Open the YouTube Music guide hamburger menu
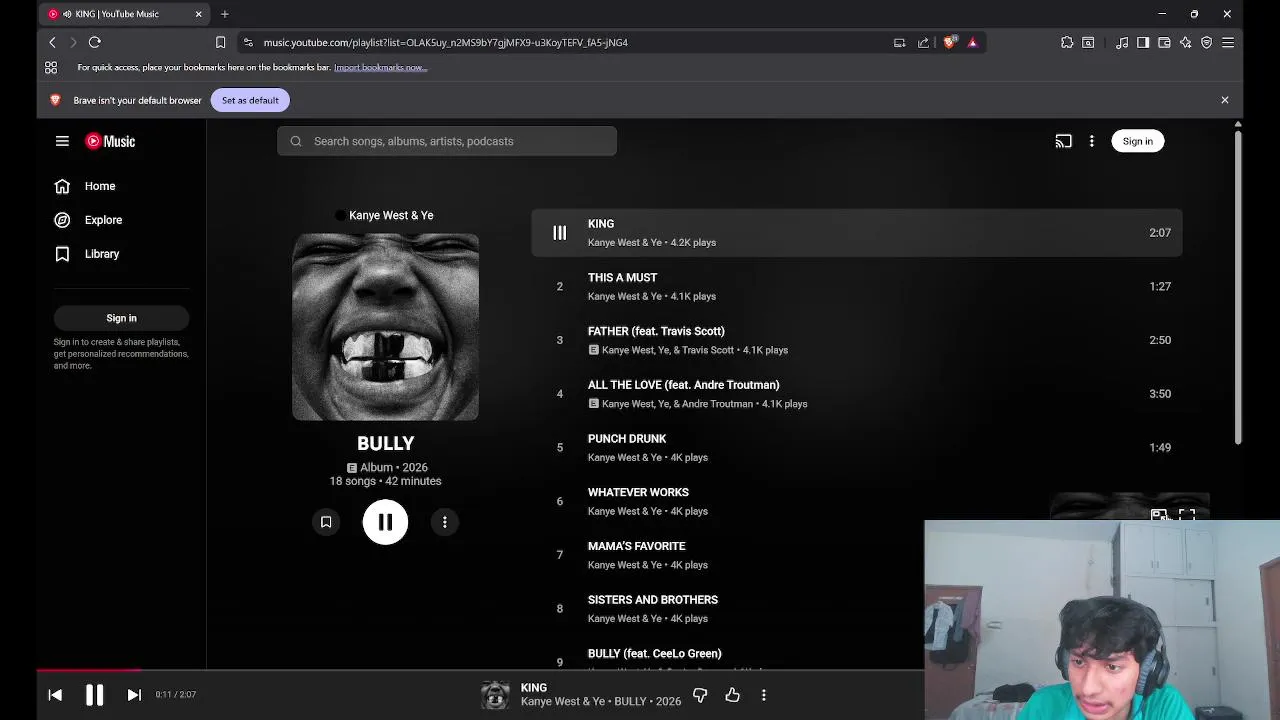 (62, 141)
